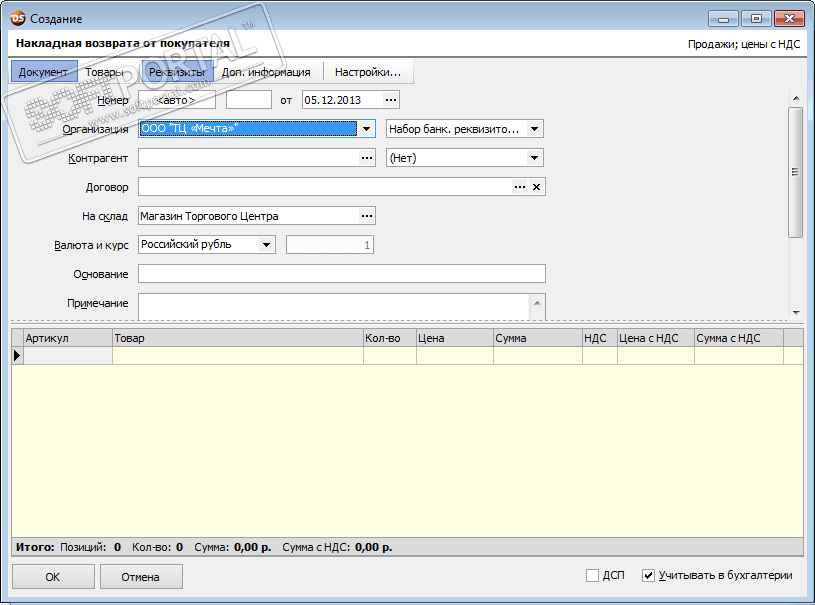This screenshot has height=605, width=815.
Task: Click the application icon in the title bar
Action: click(18, 18)
